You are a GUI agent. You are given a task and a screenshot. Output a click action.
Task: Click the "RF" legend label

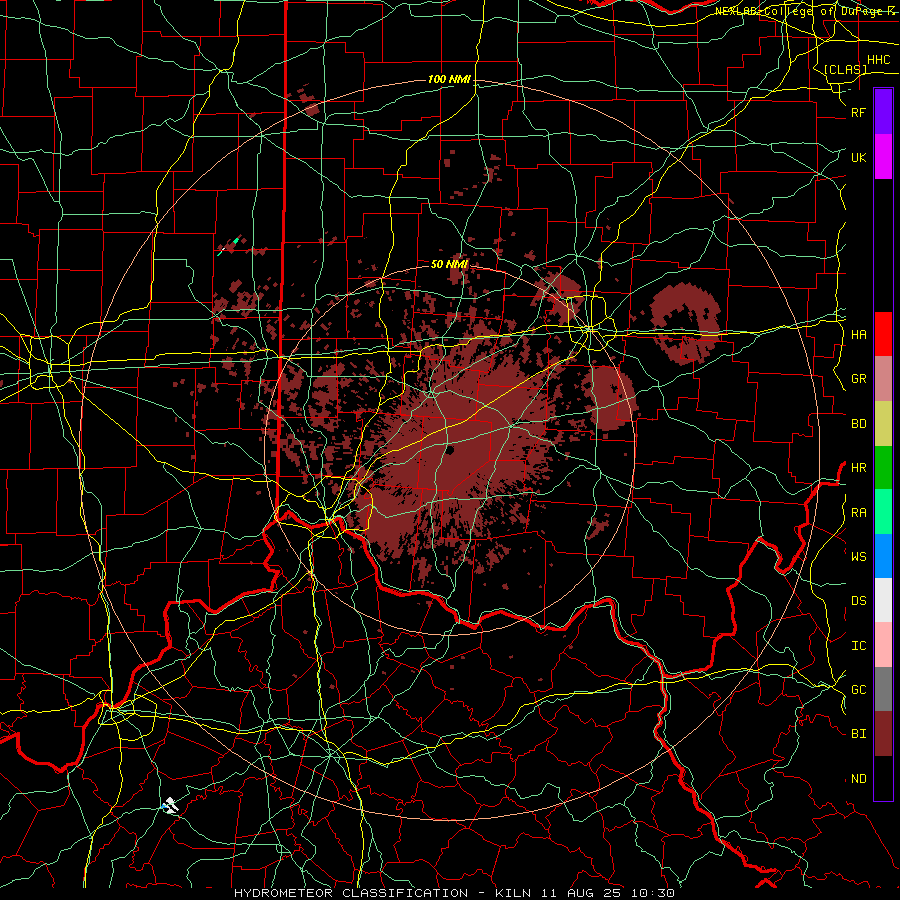click(x=858, y=112)
